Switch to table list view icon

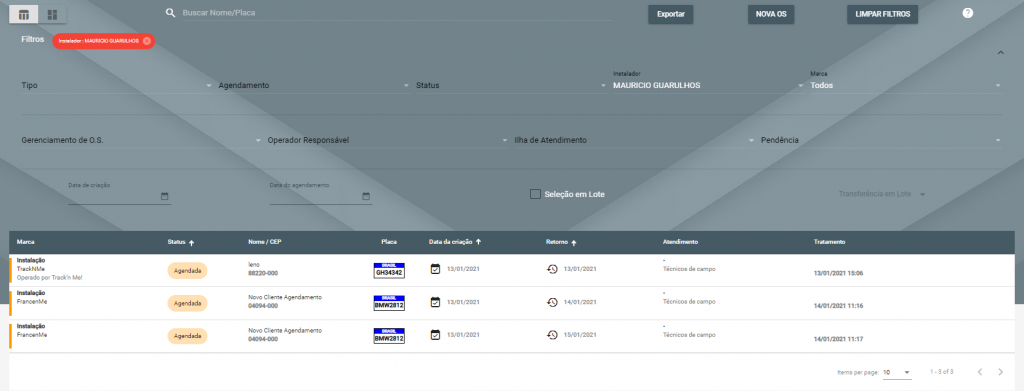(24, 14)
